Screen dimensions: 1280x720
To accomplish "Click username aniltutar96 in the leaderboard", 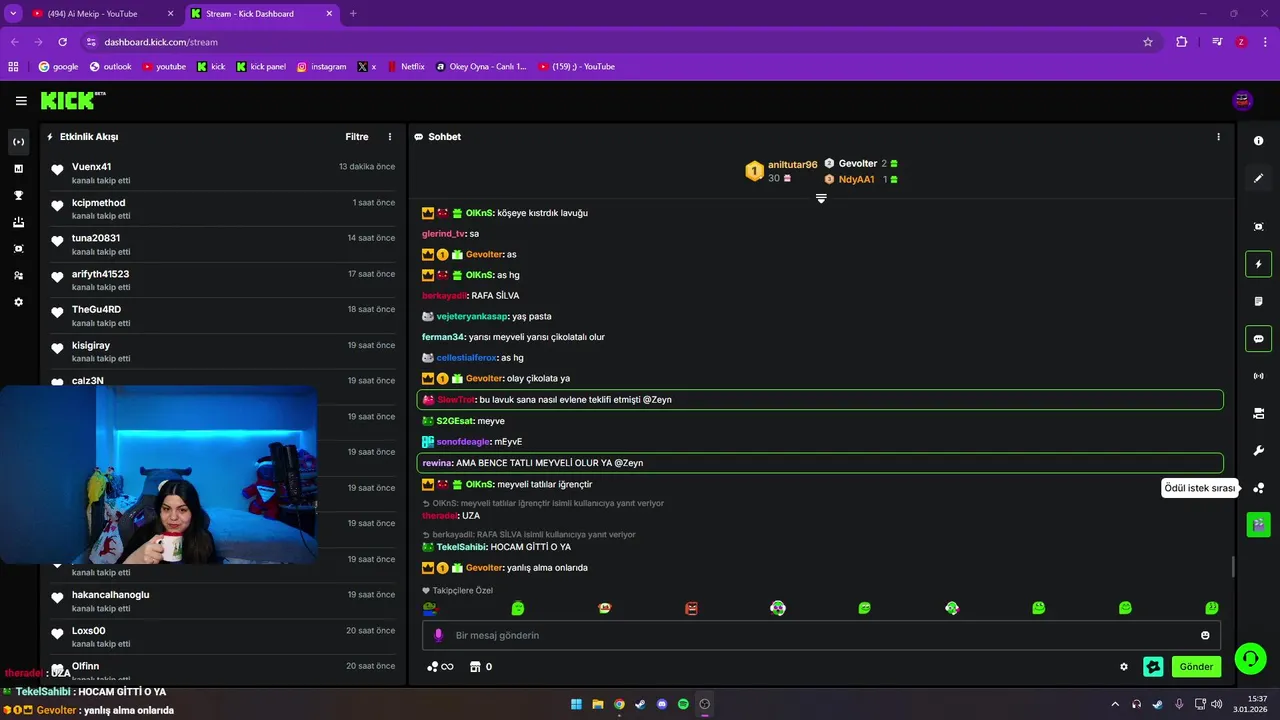I will click(792, 165).
